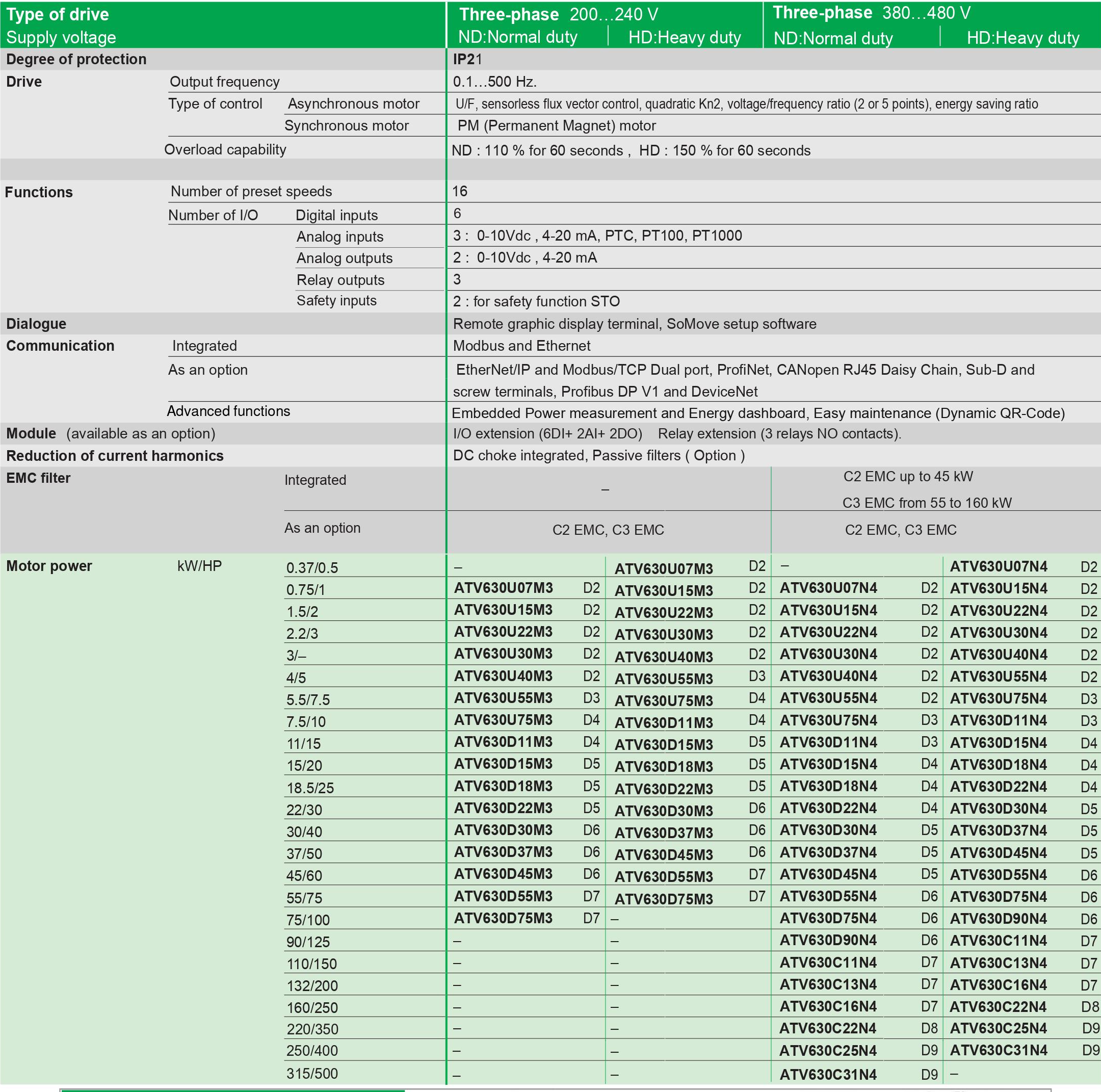The image size is (1101, 1092).
Task: Click the '0.1…500 Hz.' value
Action: tap(494, 82)
